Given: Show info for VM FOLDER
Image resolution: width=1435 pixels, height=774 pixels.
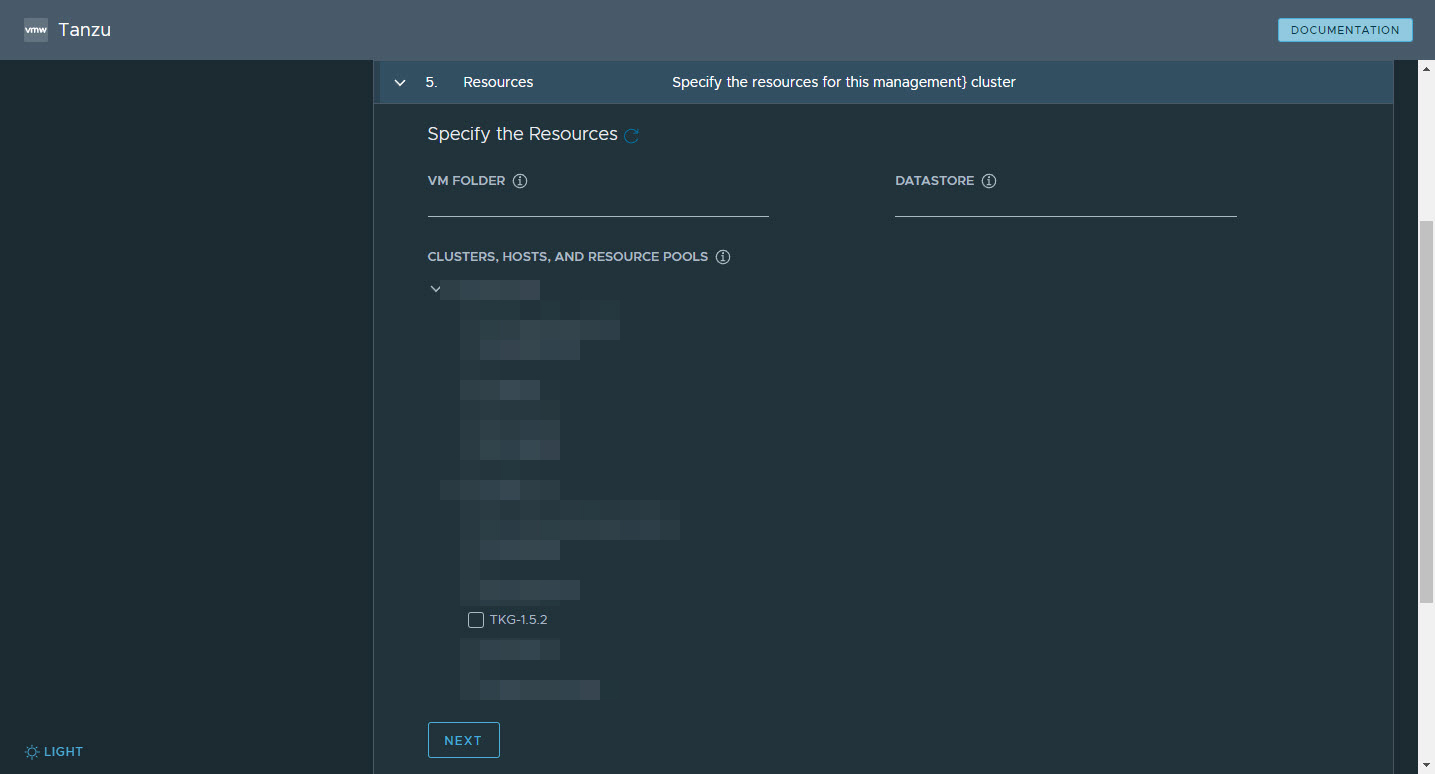Looking at the screenshot, I should pos(520,181).
